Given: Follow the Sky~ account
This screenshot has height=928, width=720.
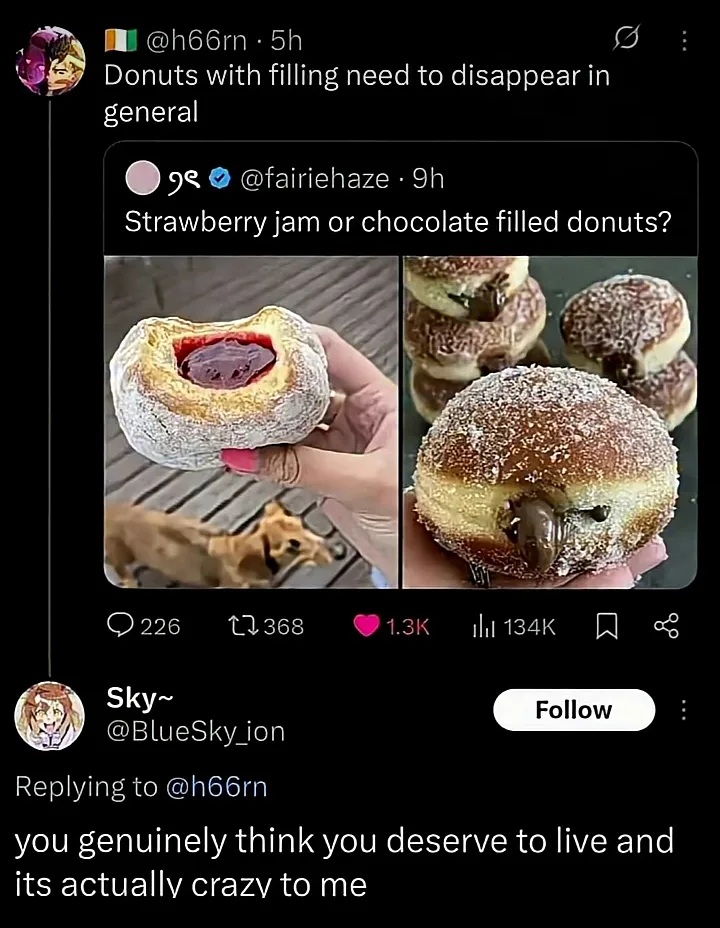Looking at the screenshot, I should [x=574, y=710].
